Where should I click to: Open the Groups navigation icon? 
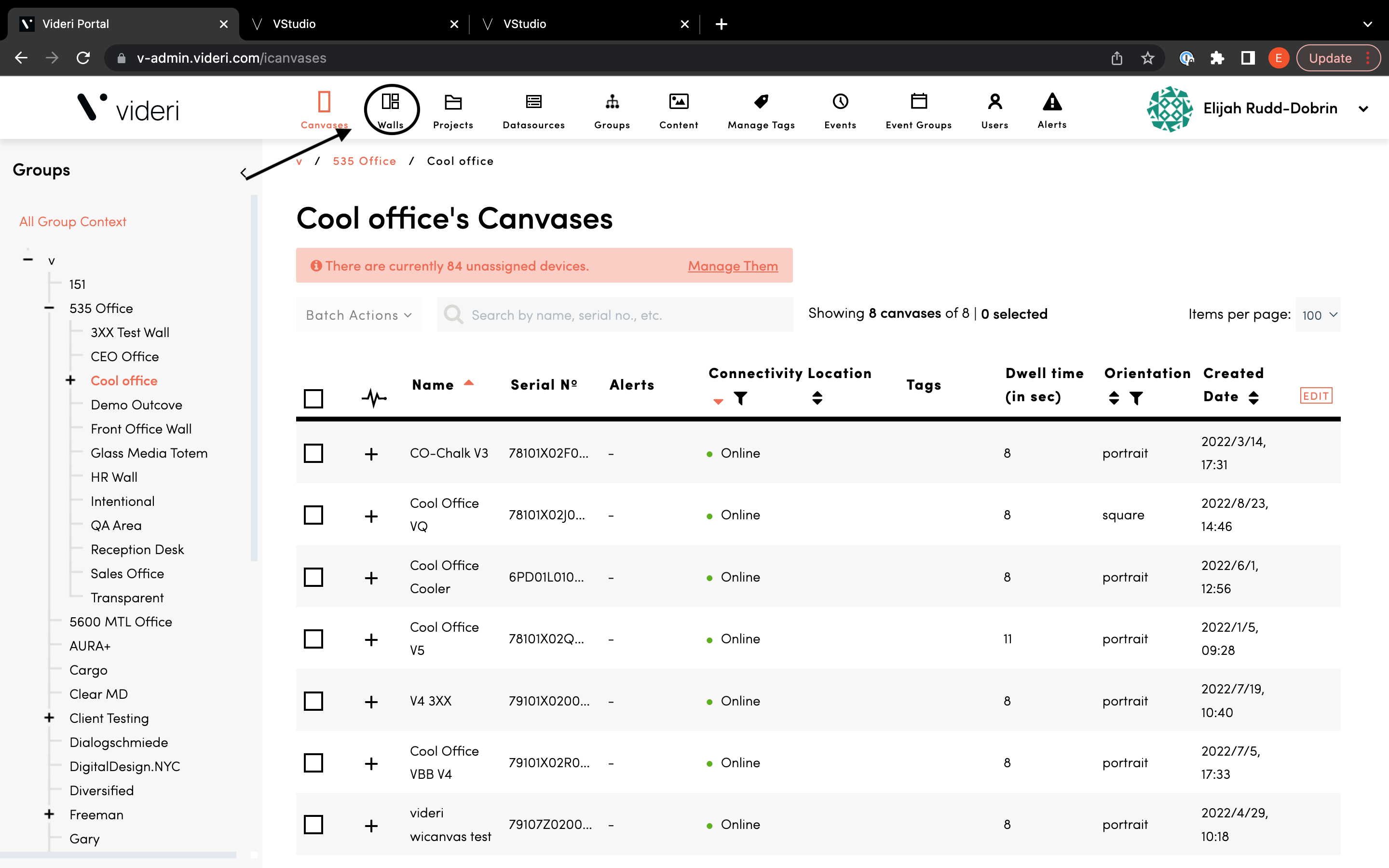click(x=612, y=102)
